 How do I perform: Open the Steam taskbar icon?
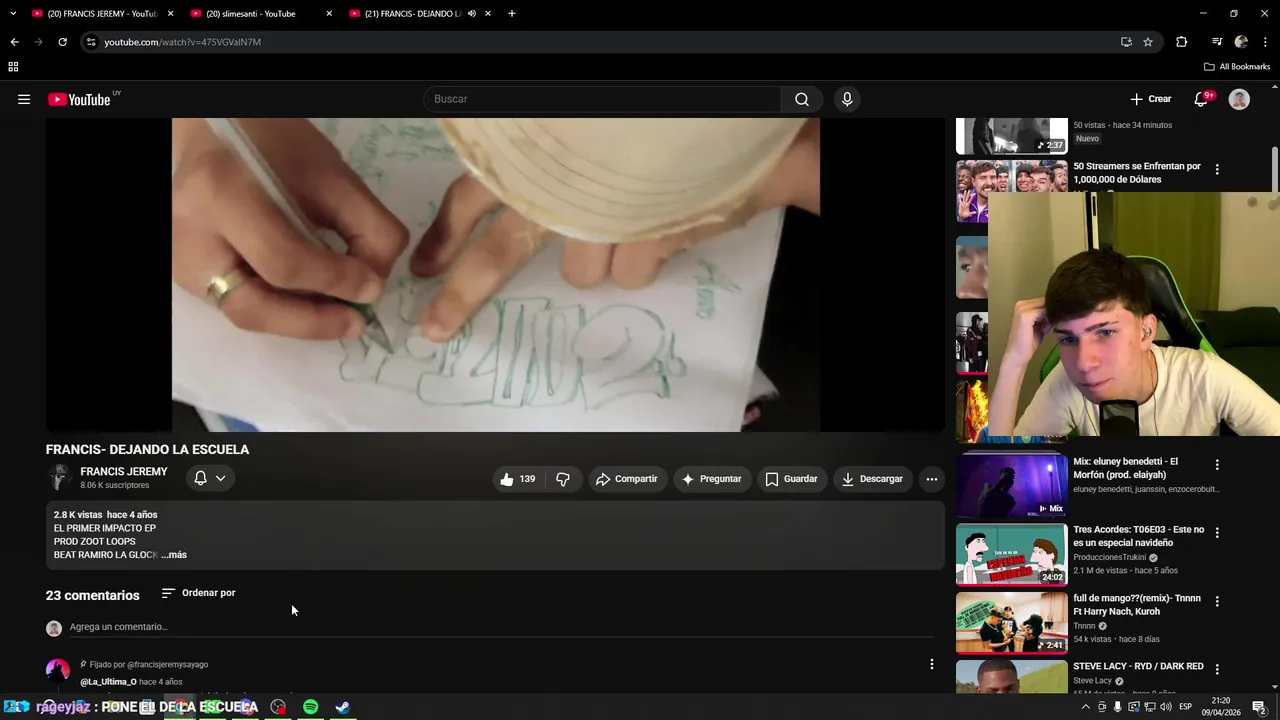pyautogui.click(x=342, y=707)
